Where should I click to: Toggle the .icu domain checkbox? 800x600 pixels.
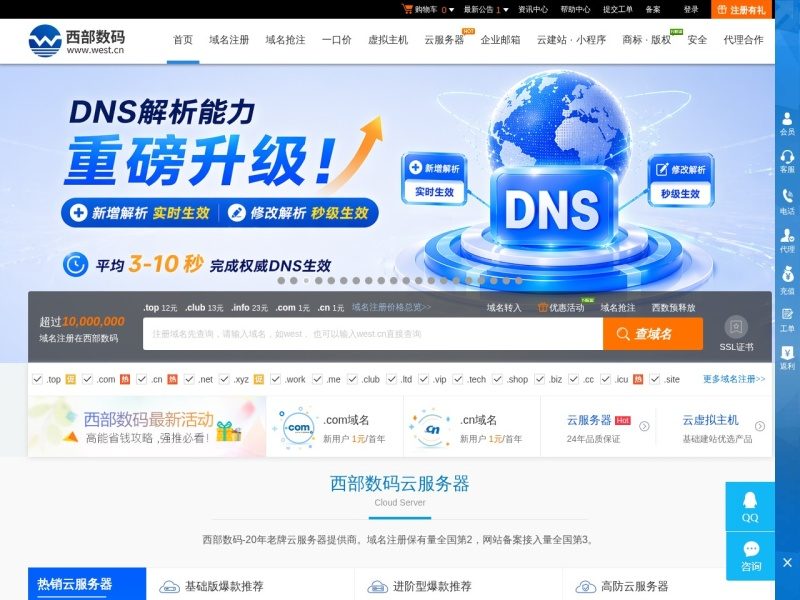[x=605, y=379]
